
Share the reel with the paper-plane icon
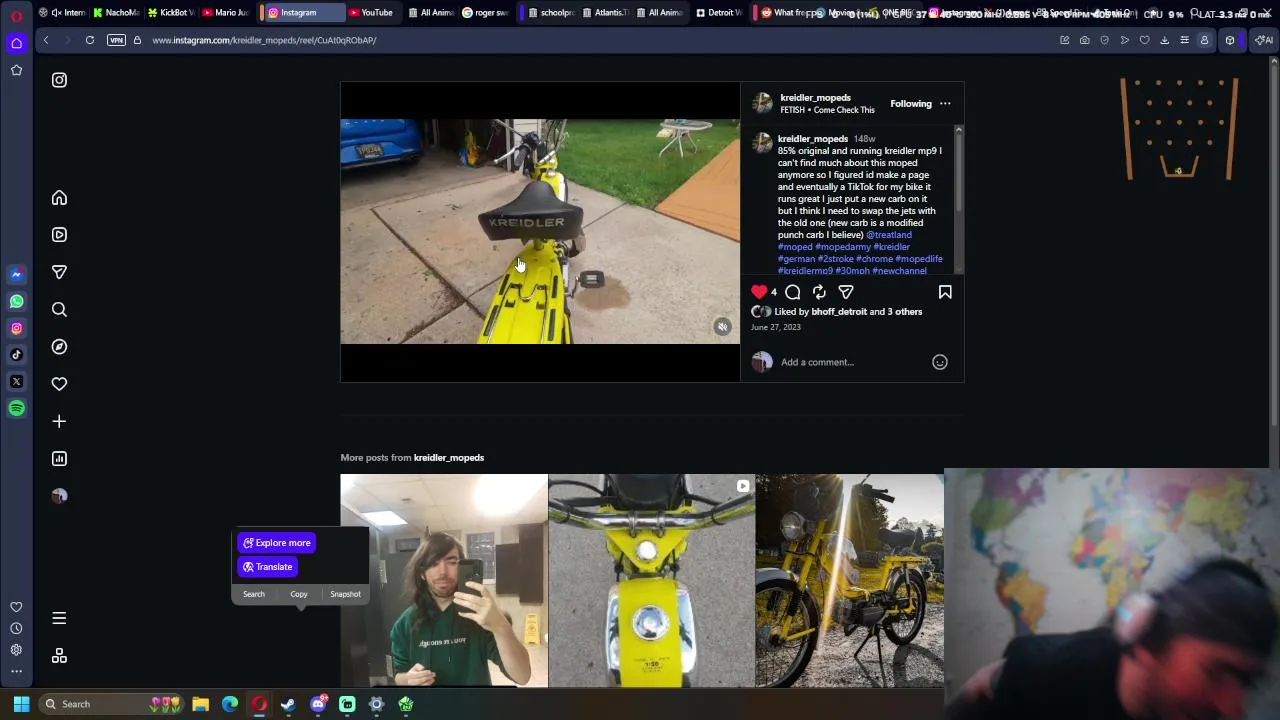point(846,292)
